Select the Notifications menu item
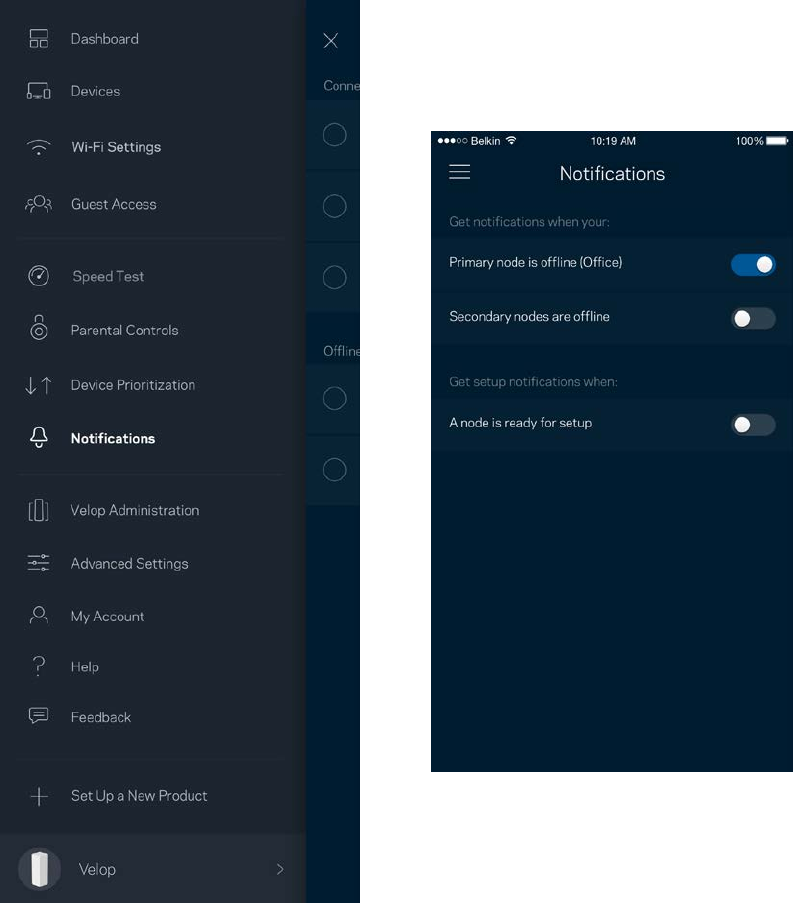The height and width of the screenshot is (903, 793). click(113, 438)
